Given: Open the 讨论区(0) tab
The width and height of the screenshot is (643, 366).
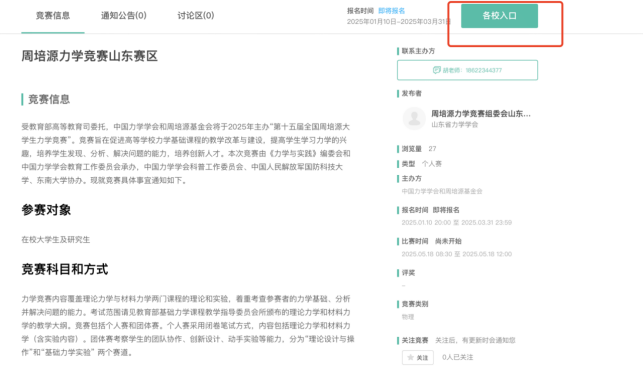Looking at the screenshot, I should [196, 16].
